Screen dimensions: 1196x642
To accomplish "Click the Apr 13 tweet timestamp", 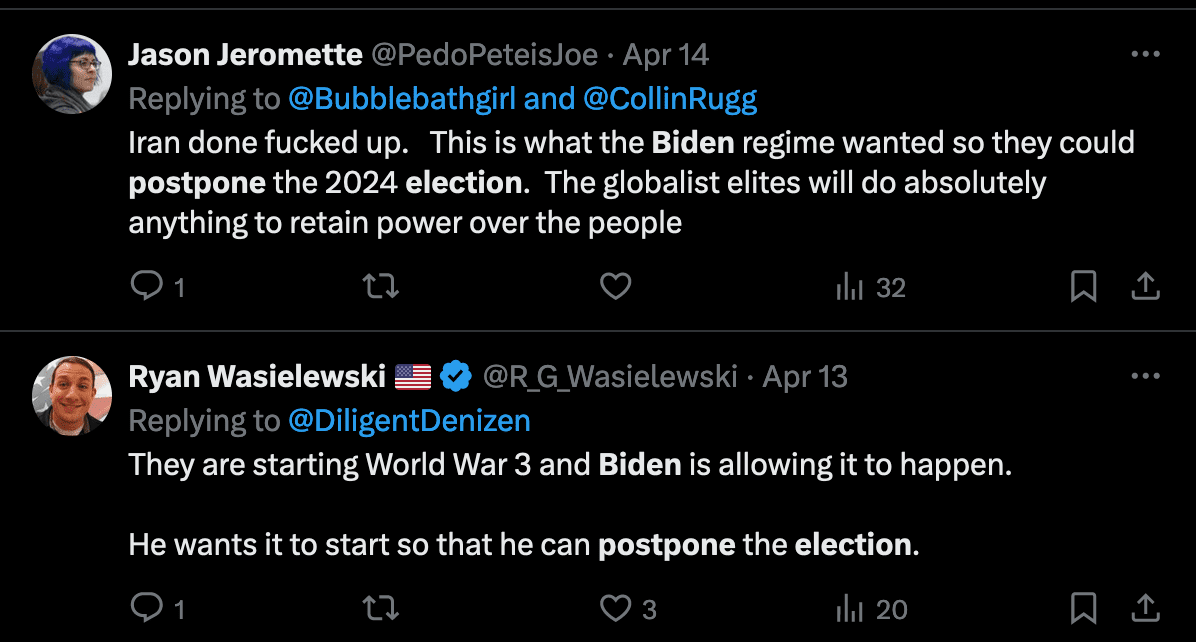I will [x=805, y=377].
